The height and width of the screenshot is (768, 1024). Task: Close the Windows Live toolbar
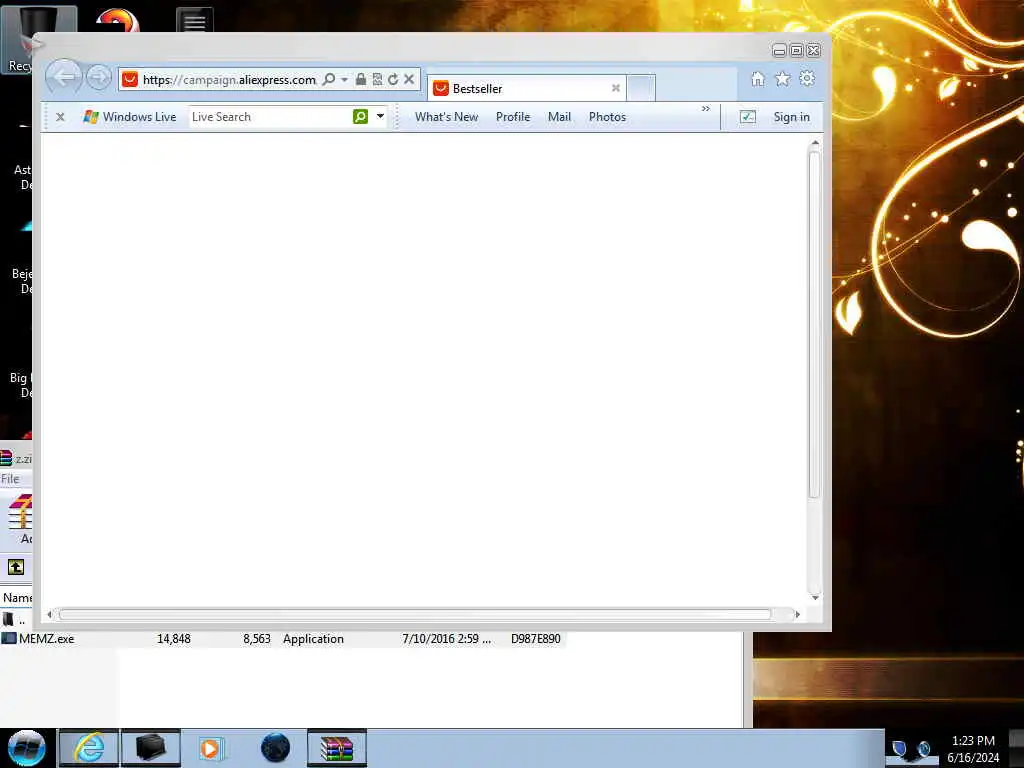point(60,117)
